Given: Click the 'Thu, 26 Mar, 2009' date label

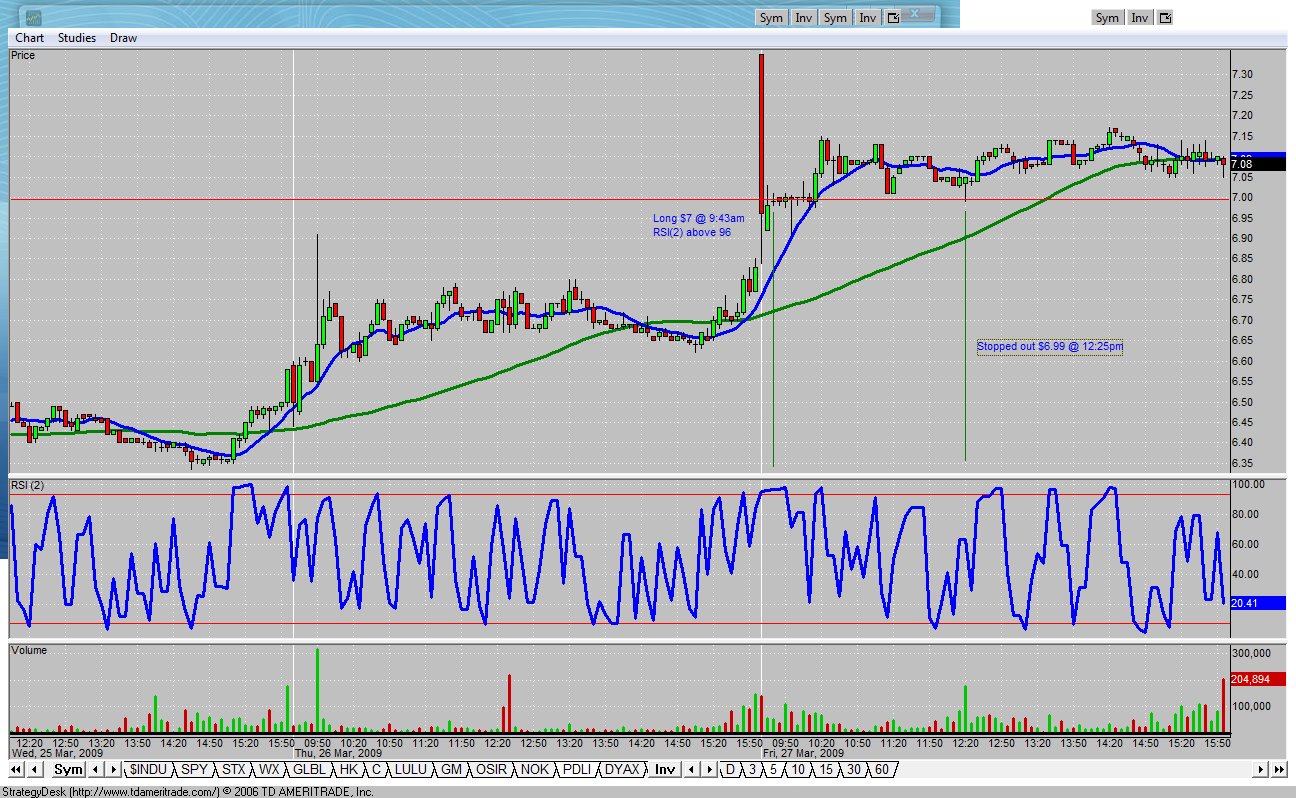Looking at the screenshot, I should pos(338,753).
